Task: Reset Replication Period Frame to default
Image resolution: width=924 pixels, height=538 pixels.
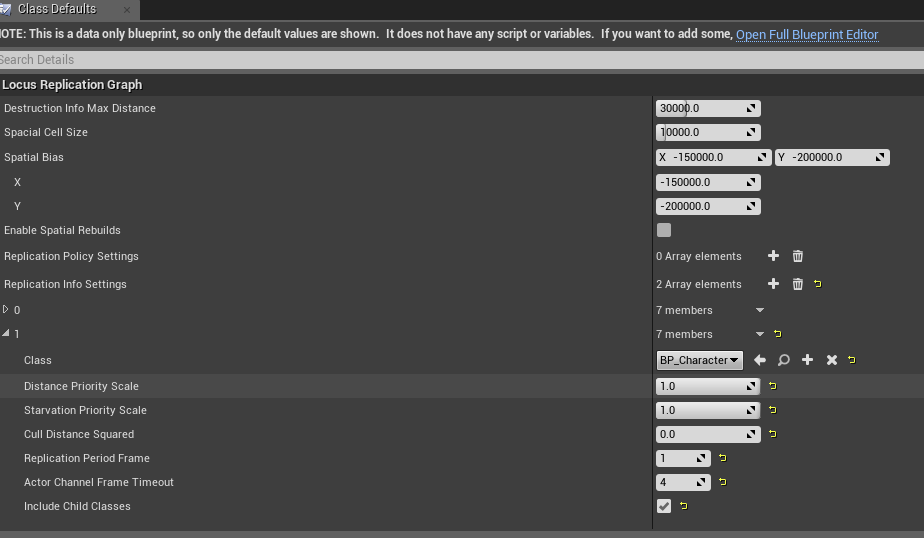Action: click(722, 458)
